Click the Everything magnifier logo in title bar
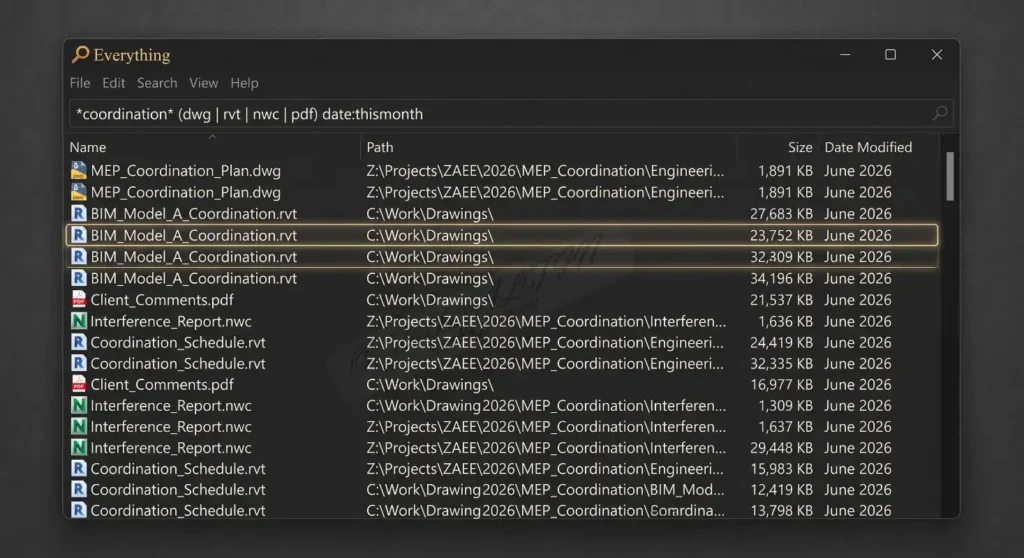The width and height of the screenshot is (1024, 558). [x=80, y=54]
